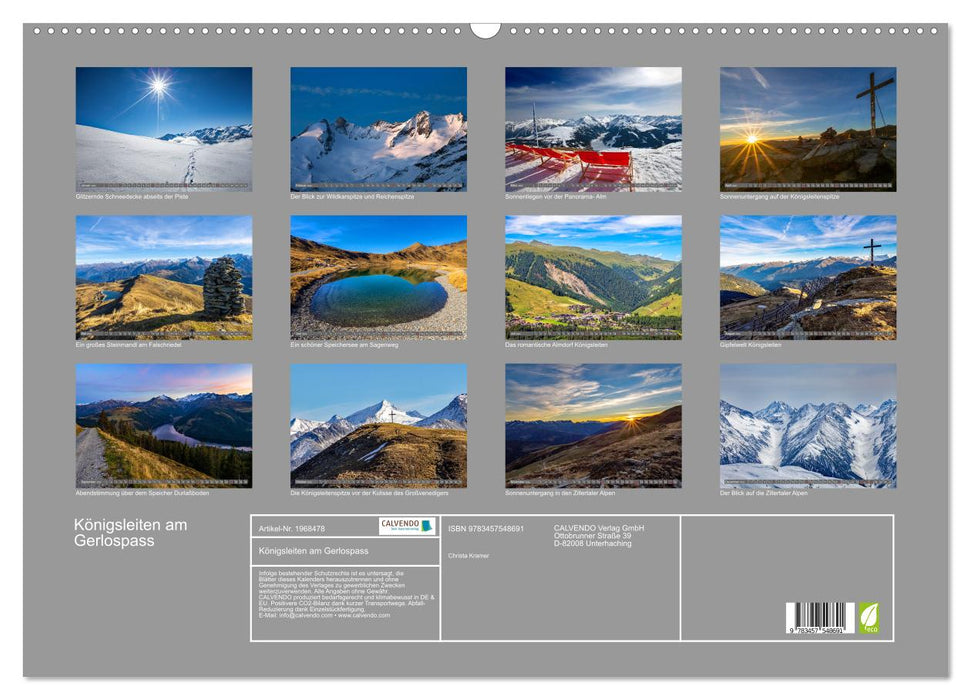
Task: Select the Gipfelwelt Königsleiten cross photo
Action: click(808, 277)
